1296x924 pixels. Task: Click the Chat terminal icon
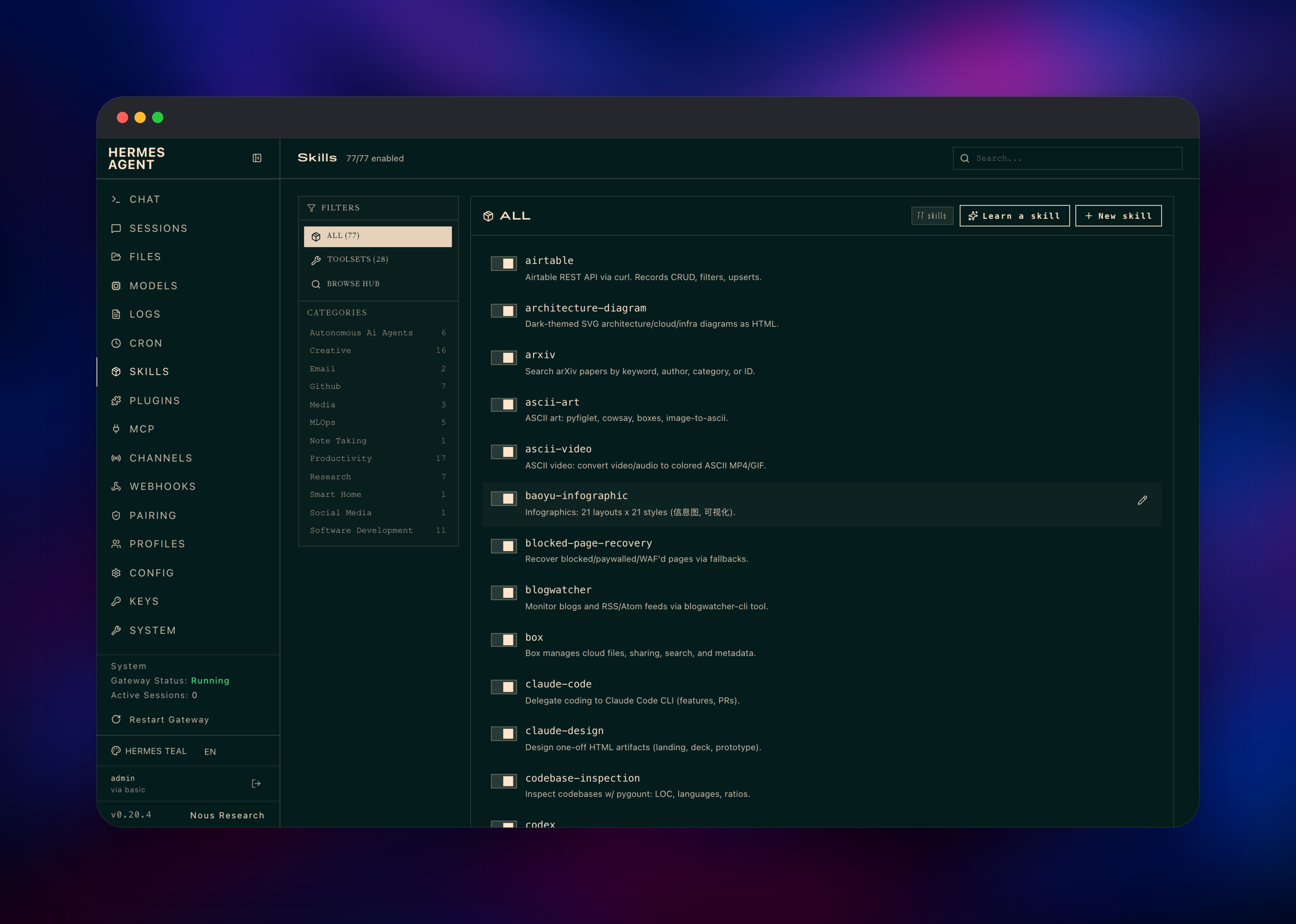pos(116,199)
